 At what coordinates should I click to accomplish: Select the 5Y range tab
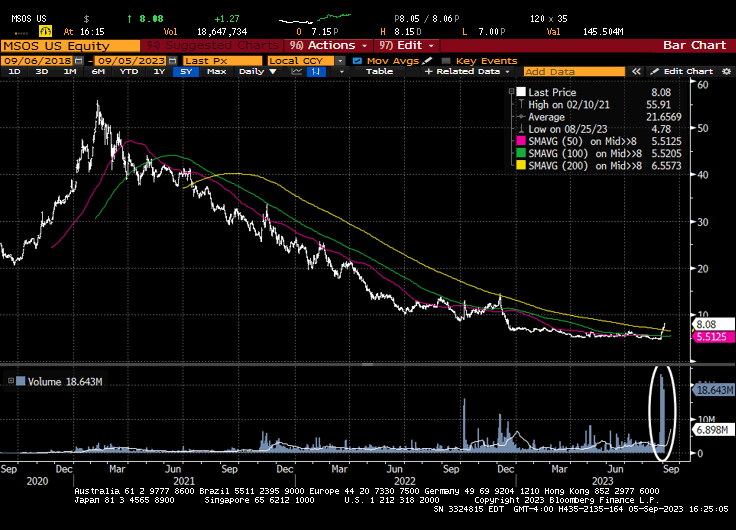coord(186,71)
